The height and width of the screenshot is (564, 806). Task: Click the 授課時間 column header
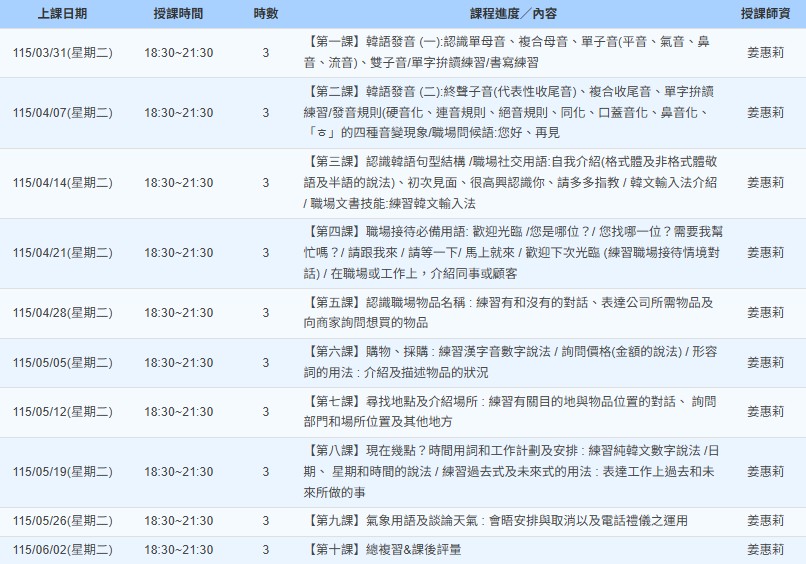coord(178,14)
